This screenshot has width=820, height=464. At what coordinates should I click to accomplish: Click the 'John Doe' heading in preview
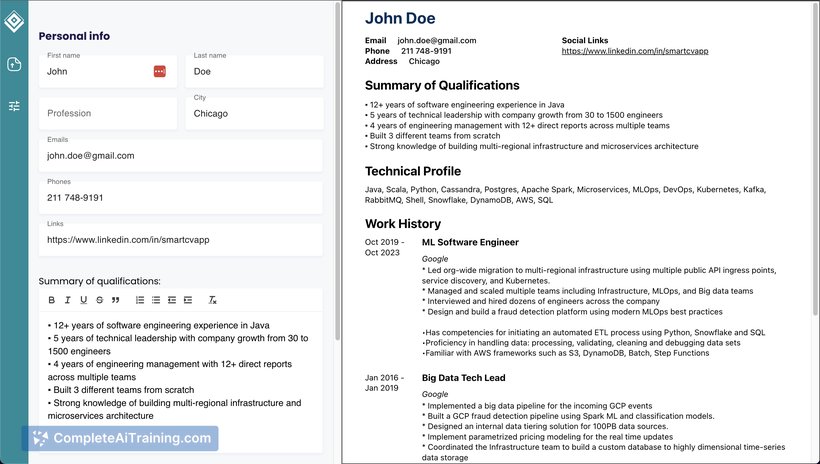tap(400, 18)
